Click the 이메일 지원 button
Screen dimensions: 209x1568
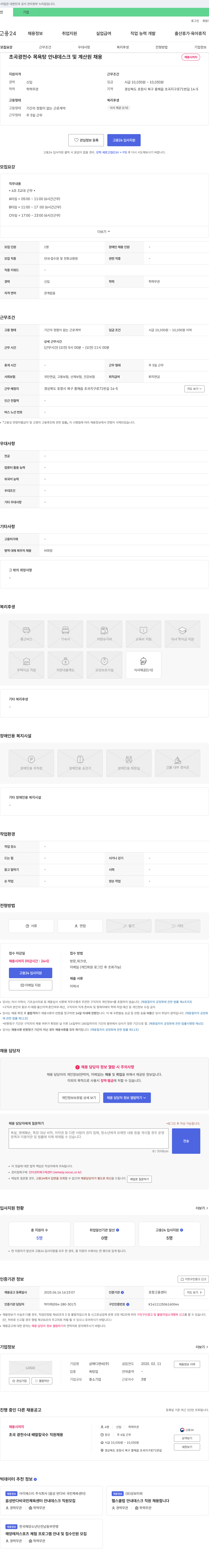[30, 985]
